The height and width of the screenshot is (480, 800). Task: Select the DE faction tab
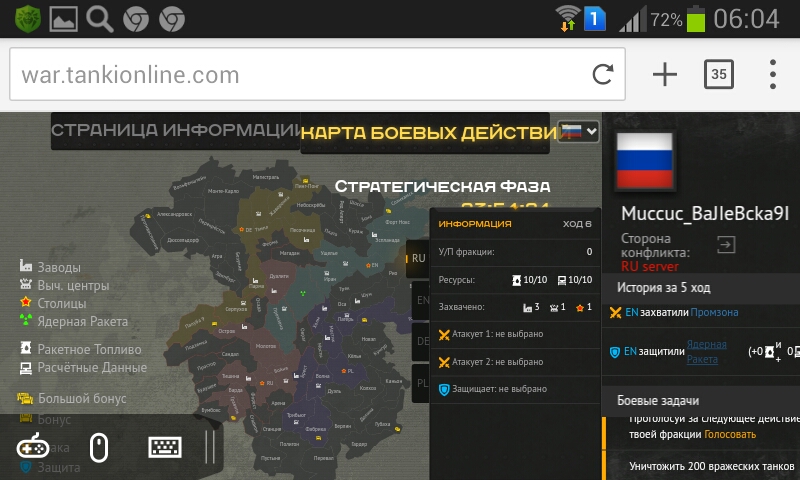coord(421,341)
